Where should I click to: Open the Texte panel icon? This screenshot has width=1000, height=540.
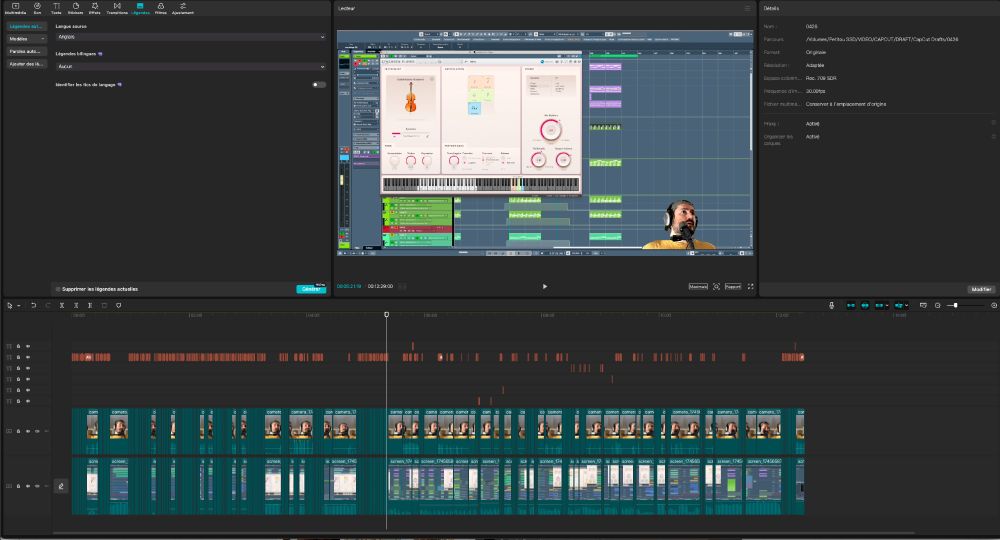56,8
